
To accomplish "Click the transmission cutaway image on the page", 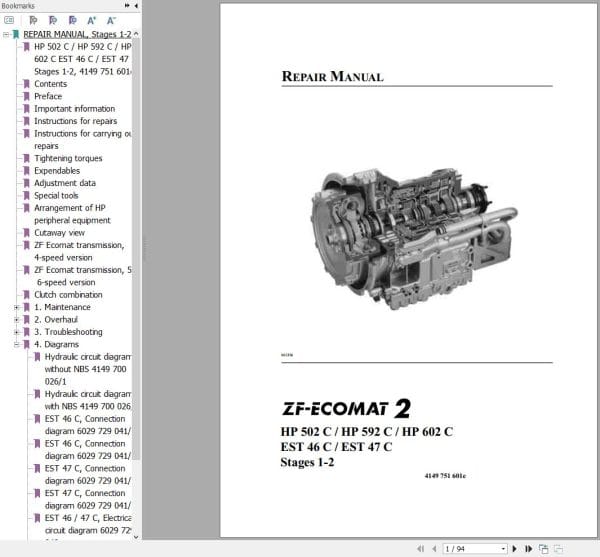I will point(415,239).
